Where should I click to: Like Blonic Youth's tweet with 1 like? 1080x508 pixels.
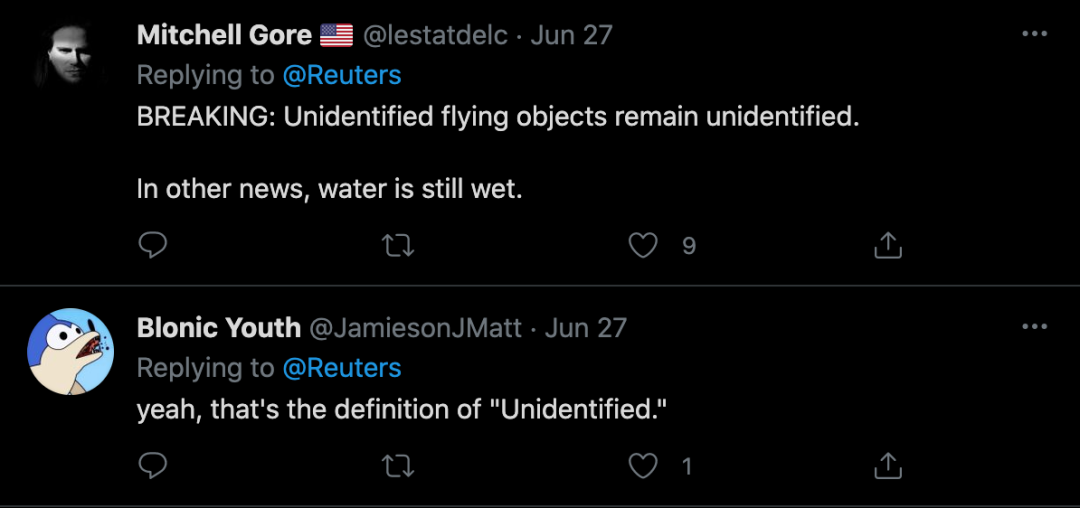643,465
